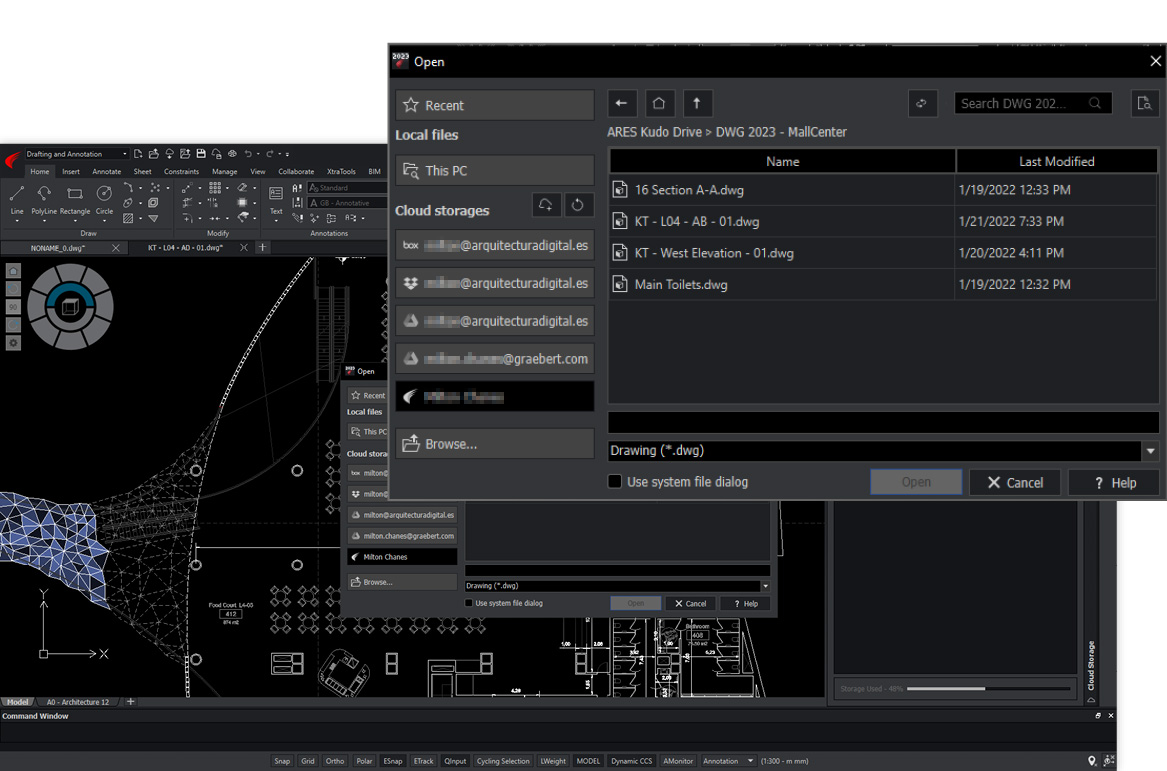
Task: Click the add cloud storage icon
Action: (x=546, y=205)
